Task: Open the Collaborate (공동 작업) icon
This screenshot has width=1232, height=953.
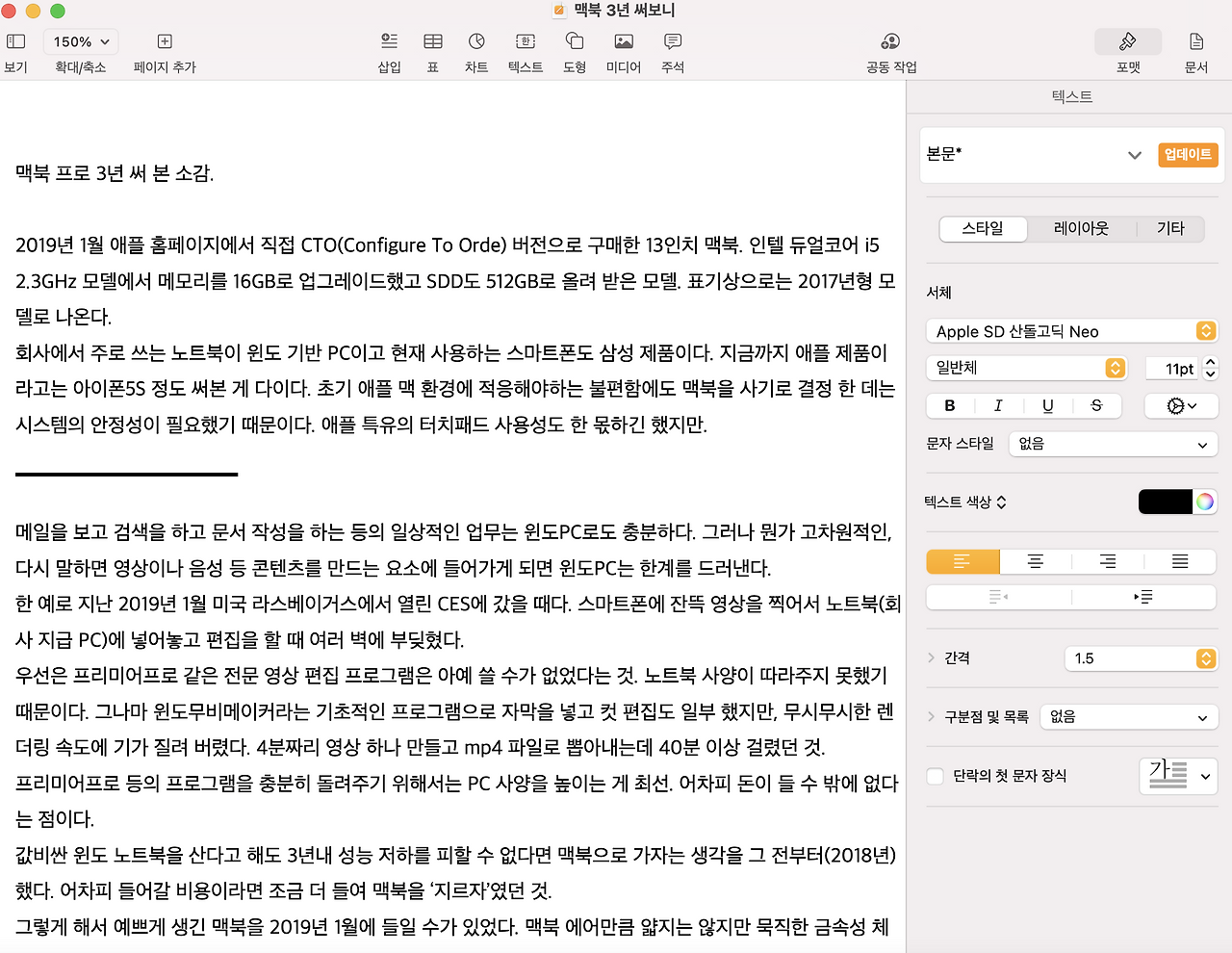Action: pyautogui.click(x=891, y=41)
